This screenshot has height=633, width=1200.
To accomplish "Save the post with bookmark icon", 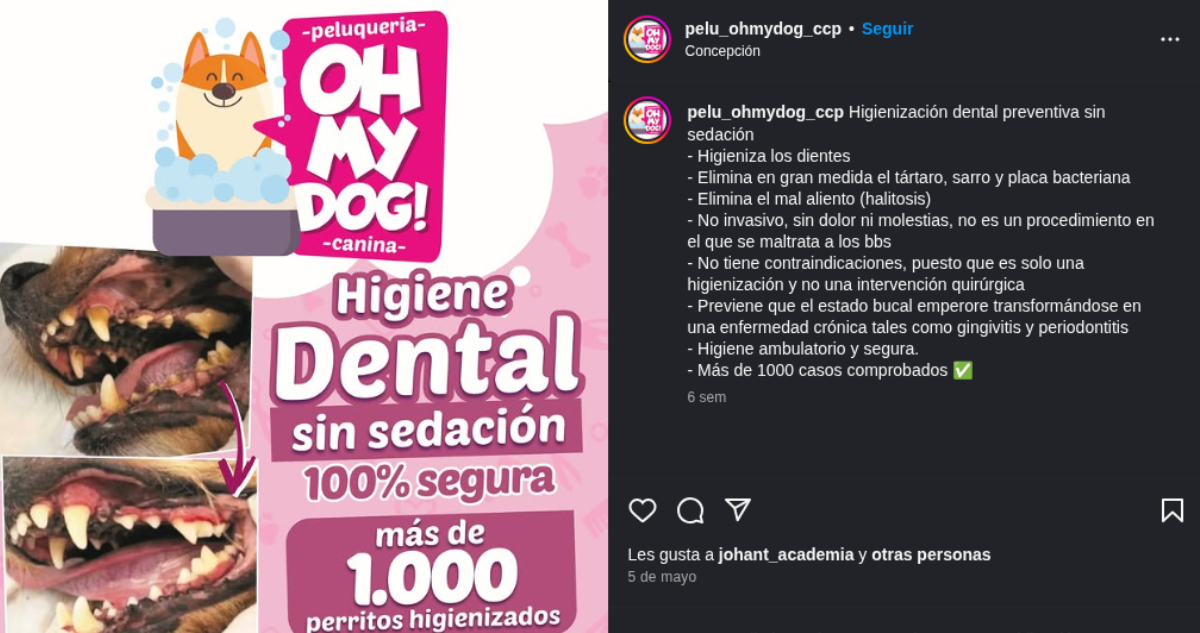I will pos(1172,511).
